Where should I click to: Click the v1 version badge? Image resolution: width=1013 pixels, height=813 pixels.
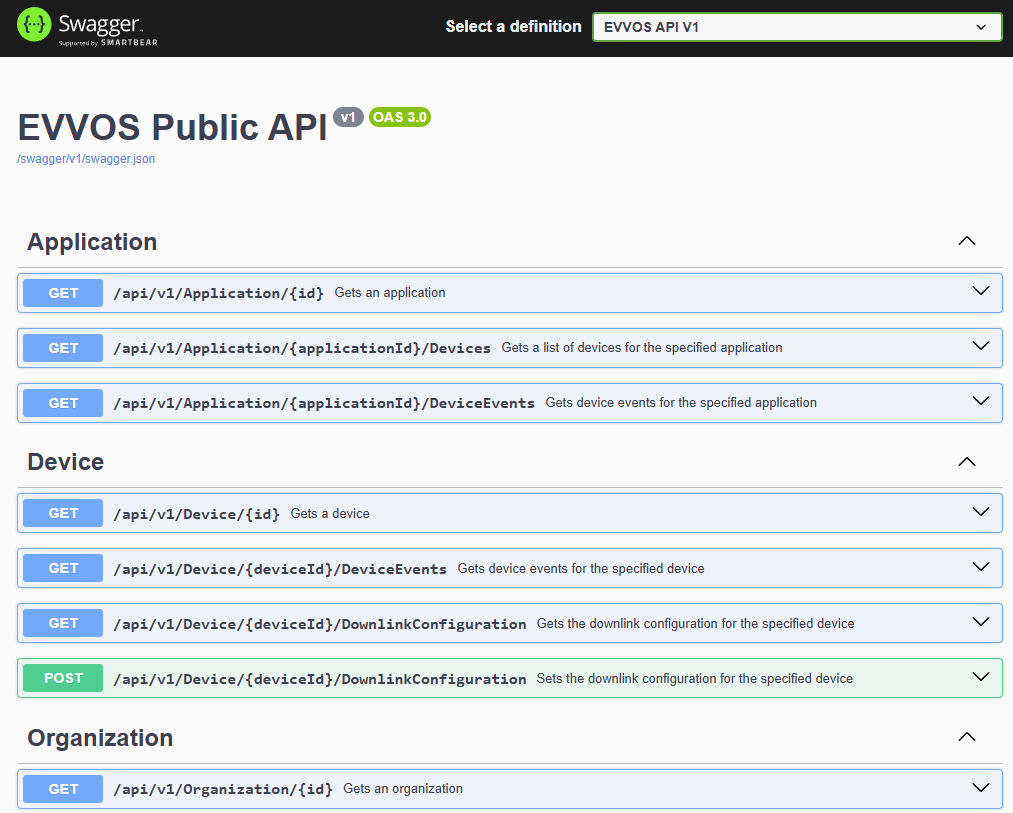pyautogui.click(x=348, y=117)
